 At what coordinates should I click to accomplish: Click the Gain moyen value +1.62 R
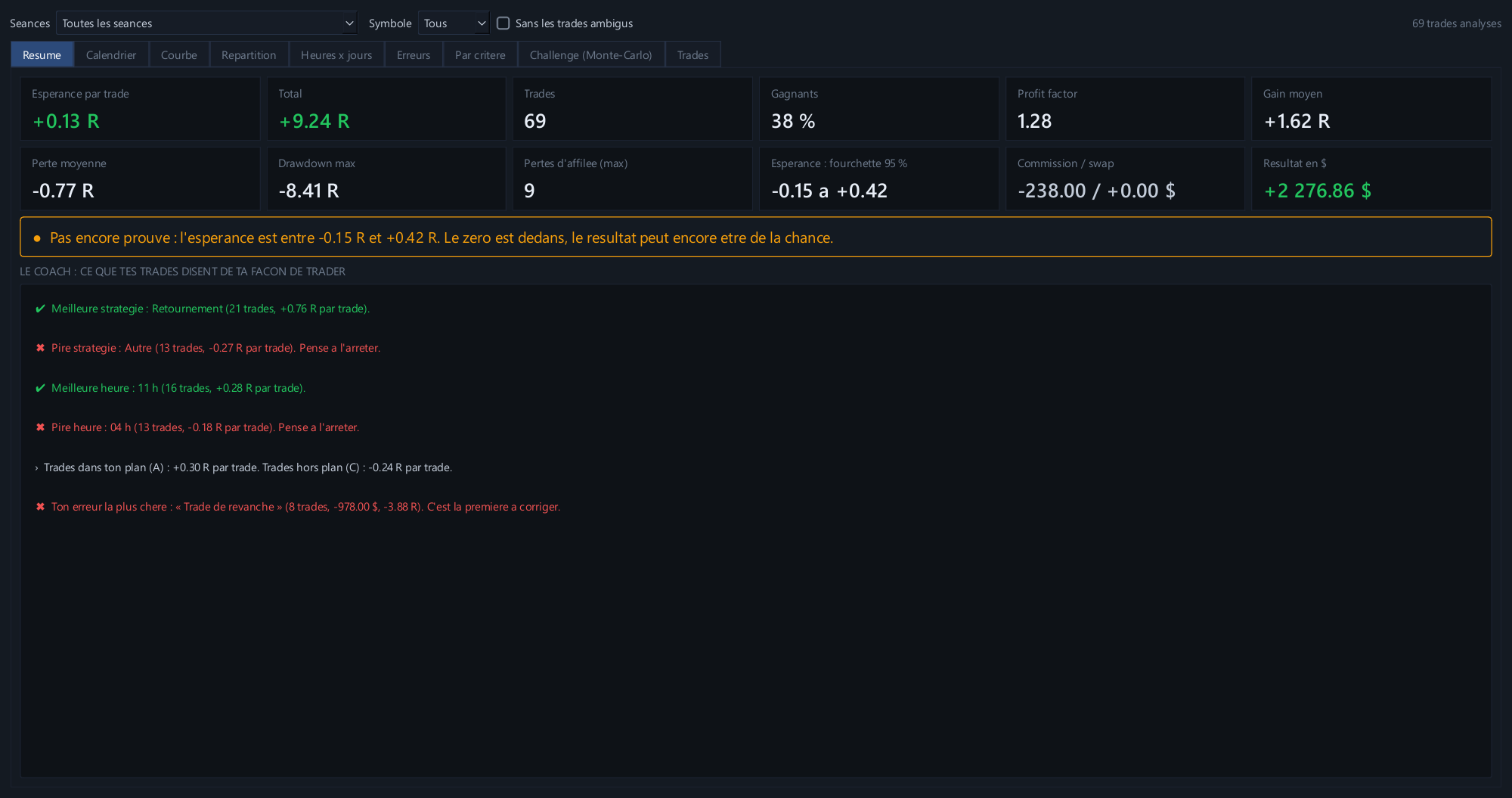1297,121
